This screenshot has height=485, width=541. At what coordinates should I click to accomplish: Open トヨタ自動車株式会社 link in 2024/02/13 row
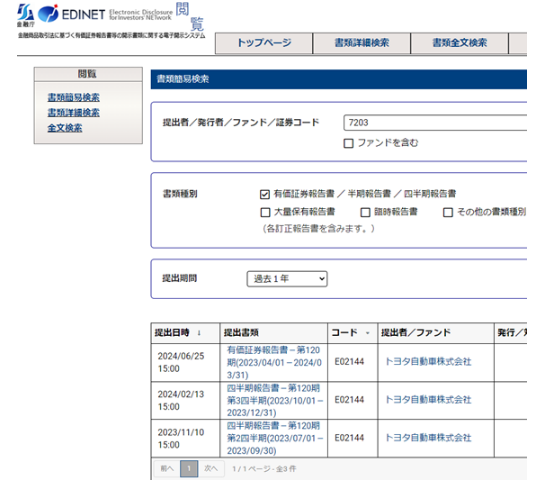428,400
